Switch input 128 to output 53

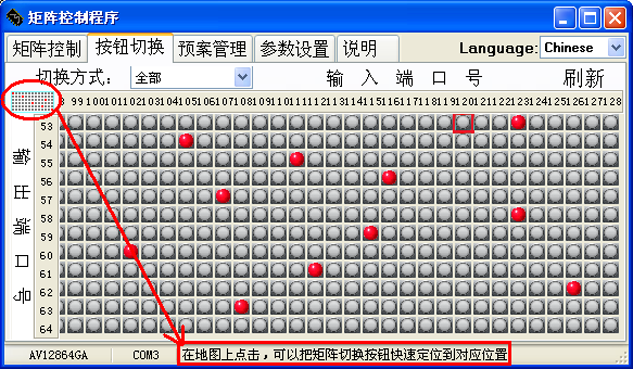[611, 122]
